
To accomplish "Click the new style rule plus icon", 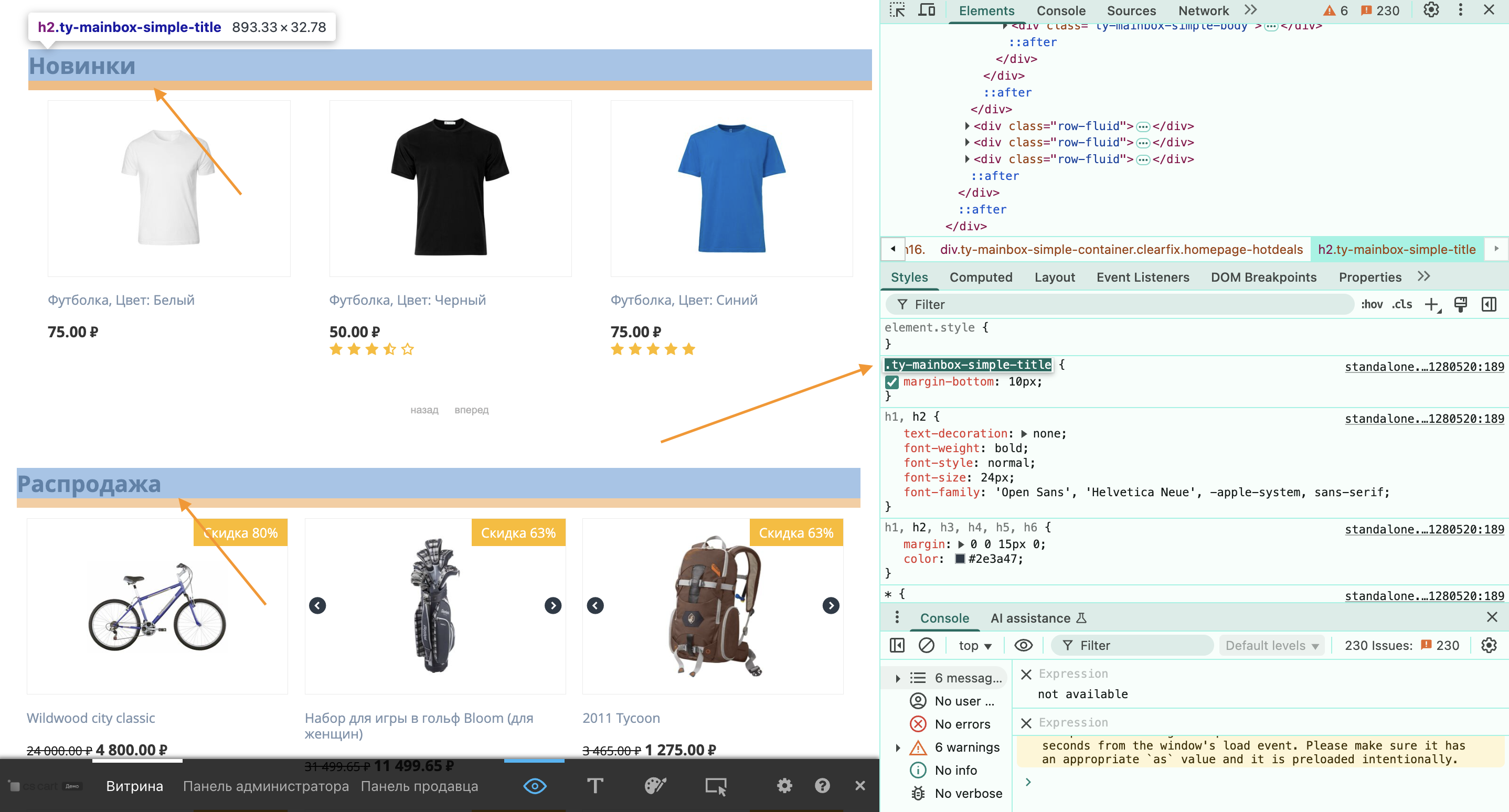I will pos(1432,304).
